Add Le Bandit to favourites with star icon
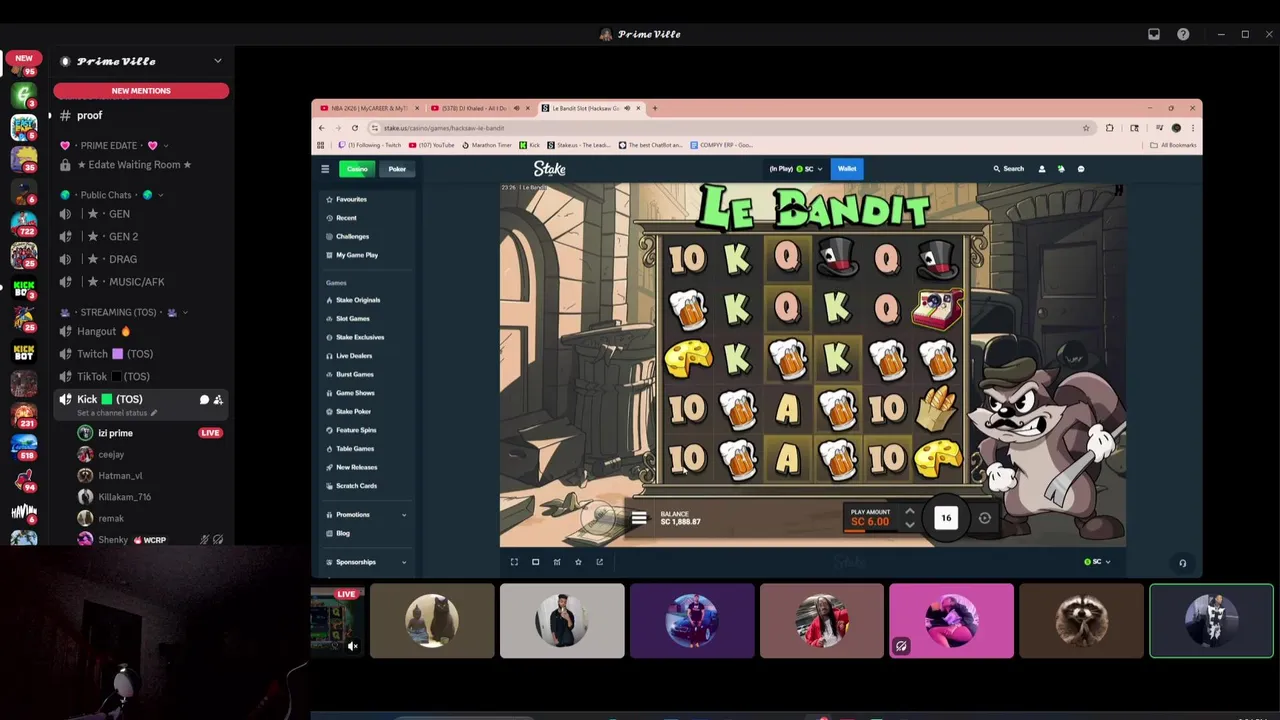This screenshot has width=1280, height=720. [x=578, y=562]
